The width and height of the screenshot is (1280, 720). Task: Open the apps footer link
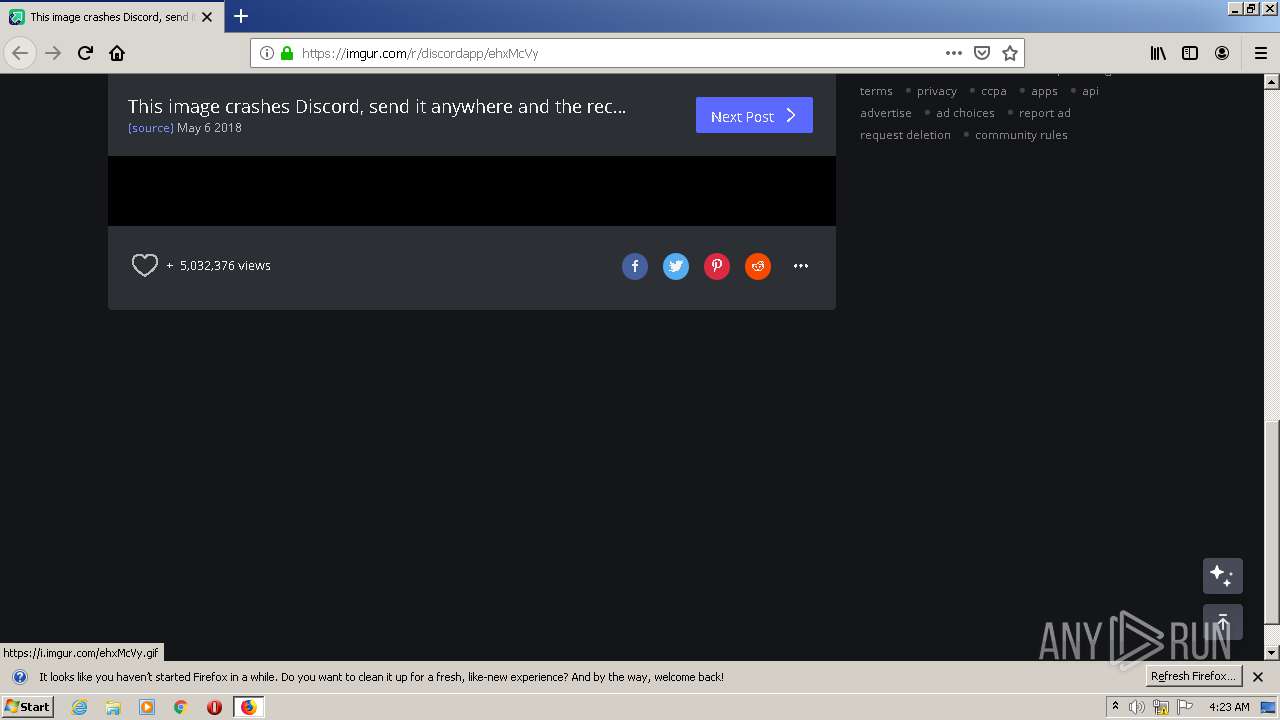point(1045,91)
